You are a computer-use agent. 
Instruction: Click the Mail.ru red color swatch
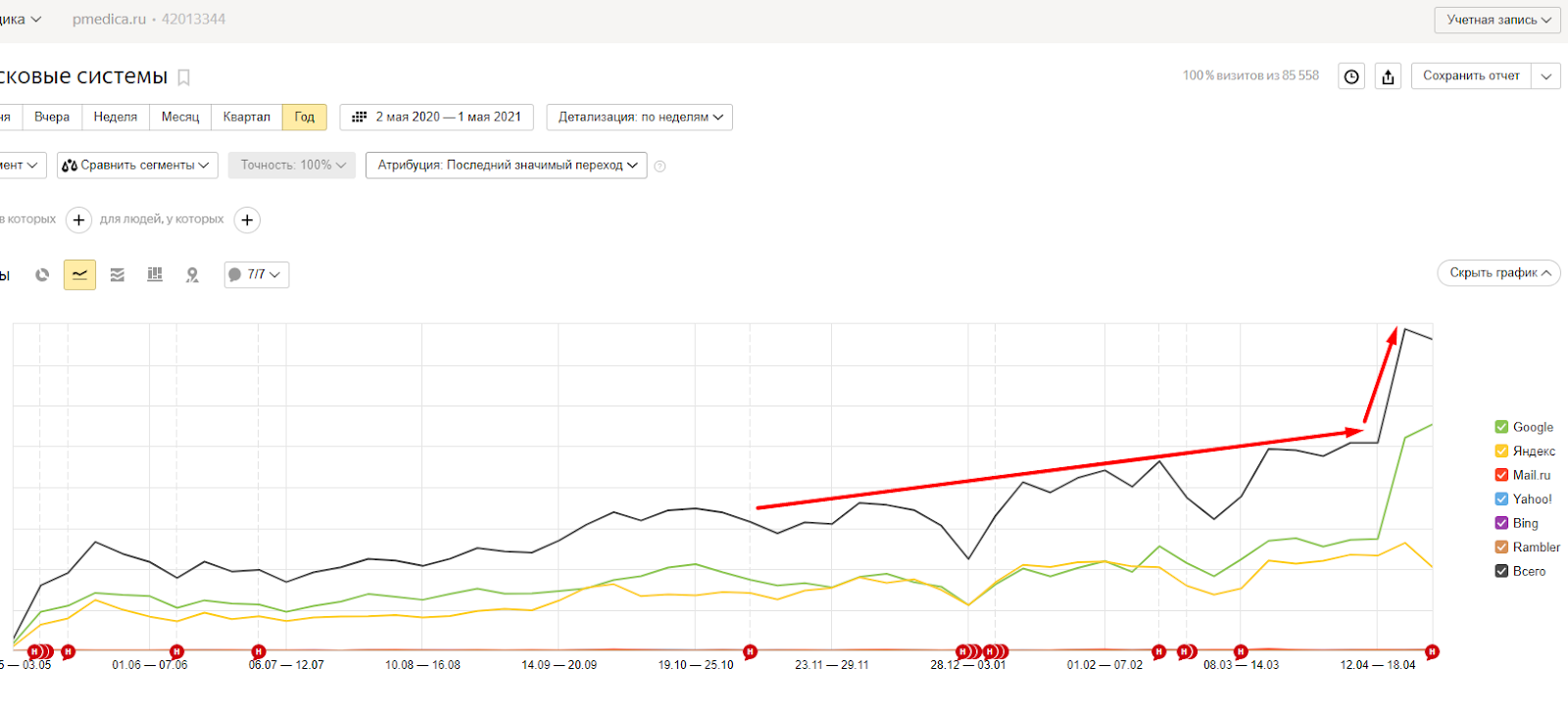tap(1501, 475)
